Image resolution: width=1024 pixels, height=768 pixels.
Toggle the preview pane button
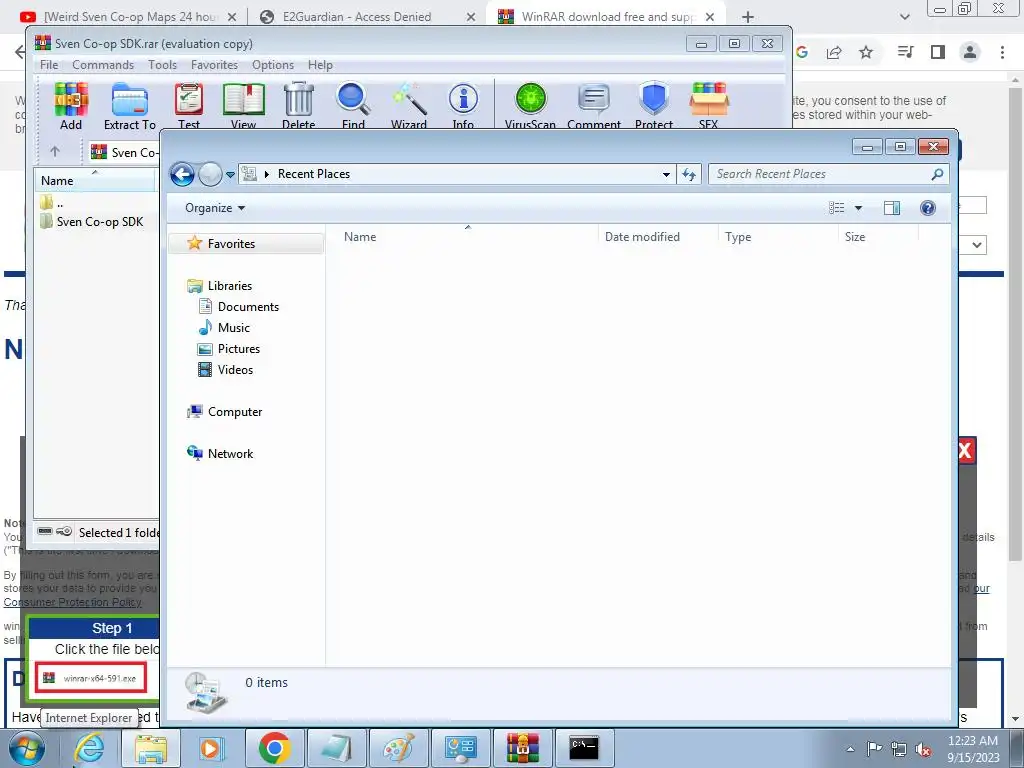pos(891,208)
